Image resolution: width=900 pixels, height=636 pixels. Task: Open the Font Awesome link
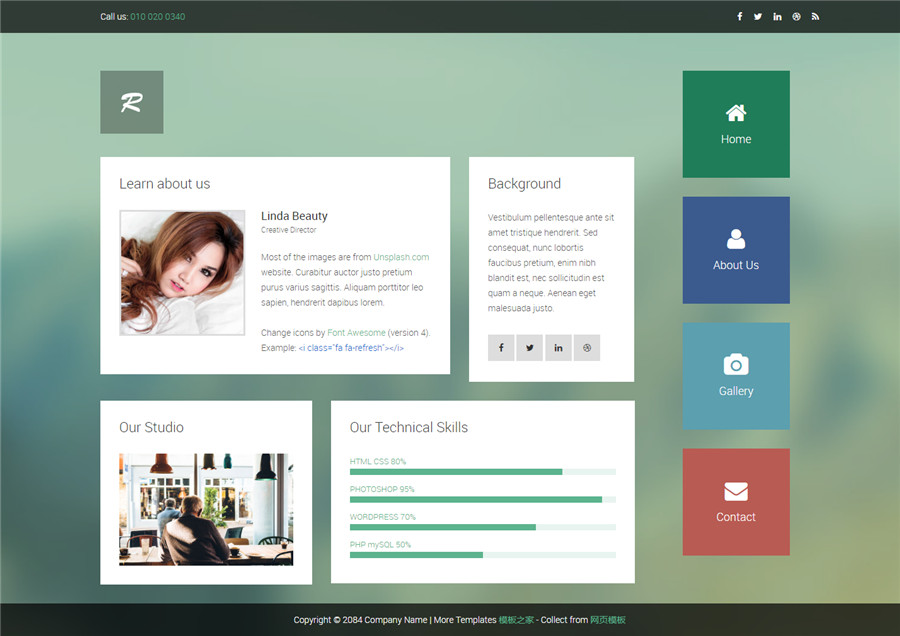[356, 333]
